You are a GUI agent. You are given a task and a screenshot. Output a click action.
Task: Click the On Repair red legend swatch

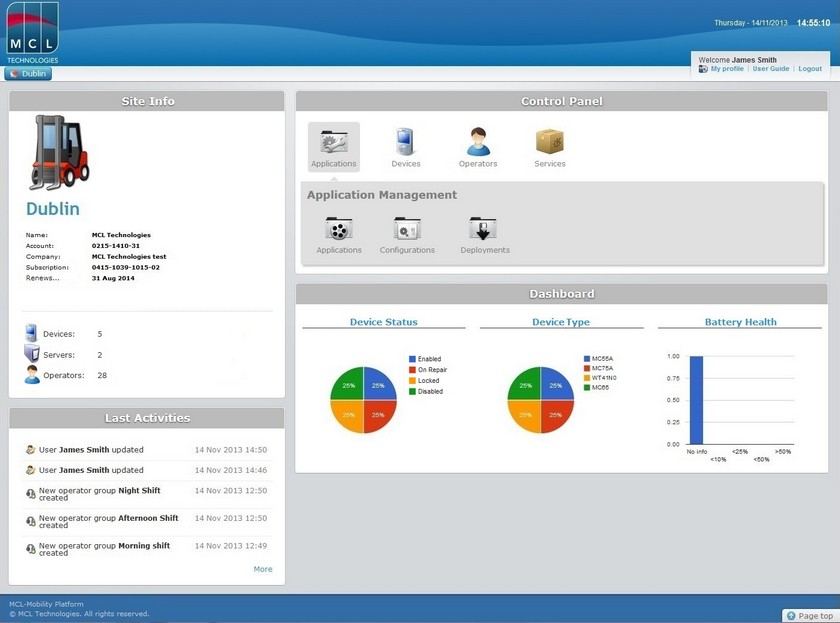pyautogui.click(x=412, y=370)
